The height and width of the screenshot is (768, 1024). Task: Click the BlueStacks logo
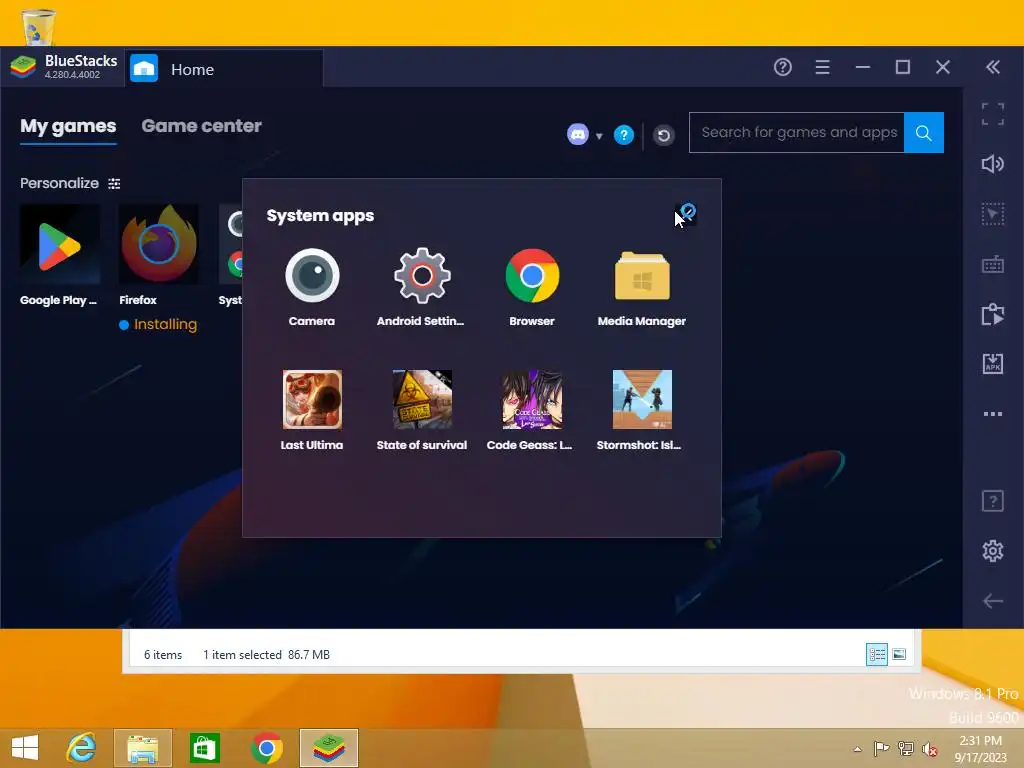tap(23, 67)
